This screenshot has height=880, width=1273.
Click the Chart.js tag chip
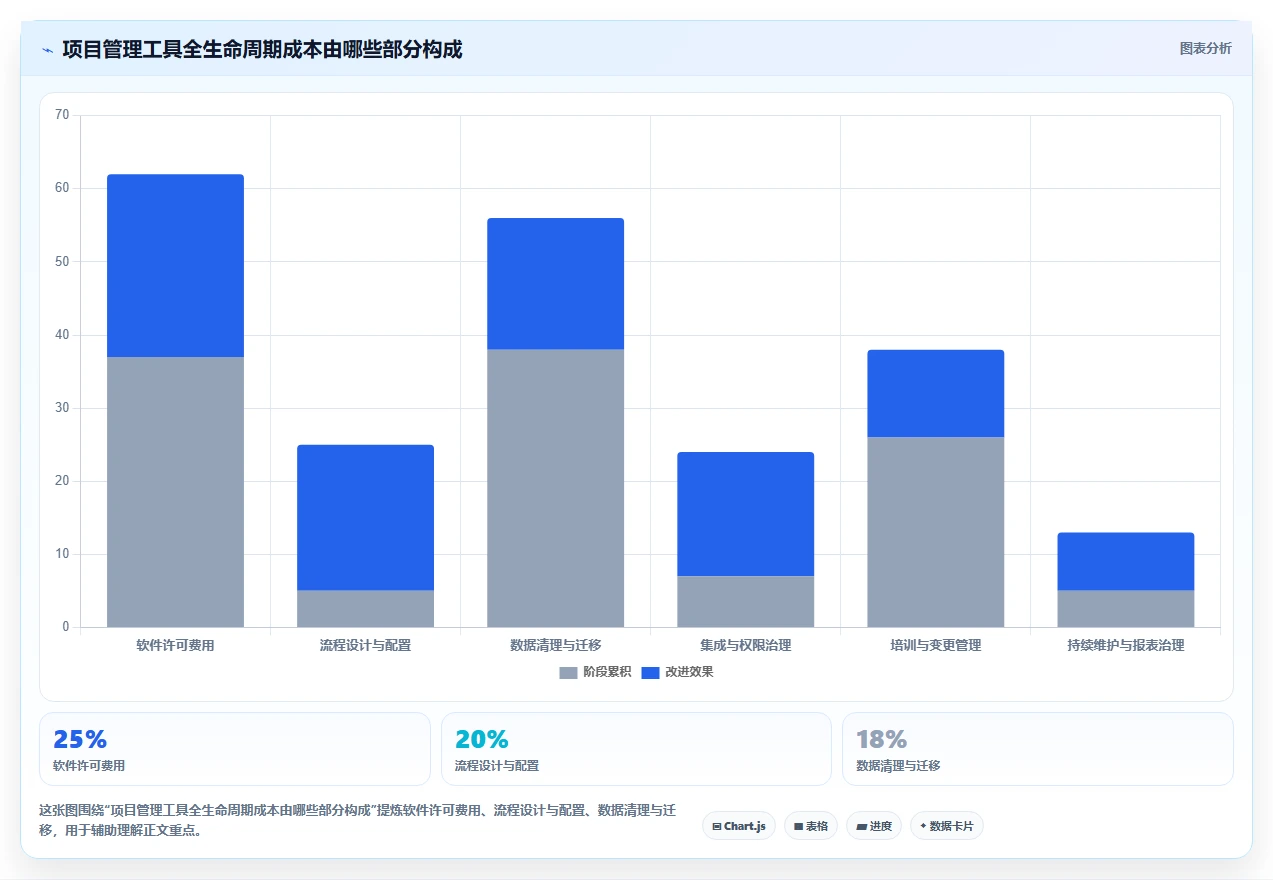point(739,826)
